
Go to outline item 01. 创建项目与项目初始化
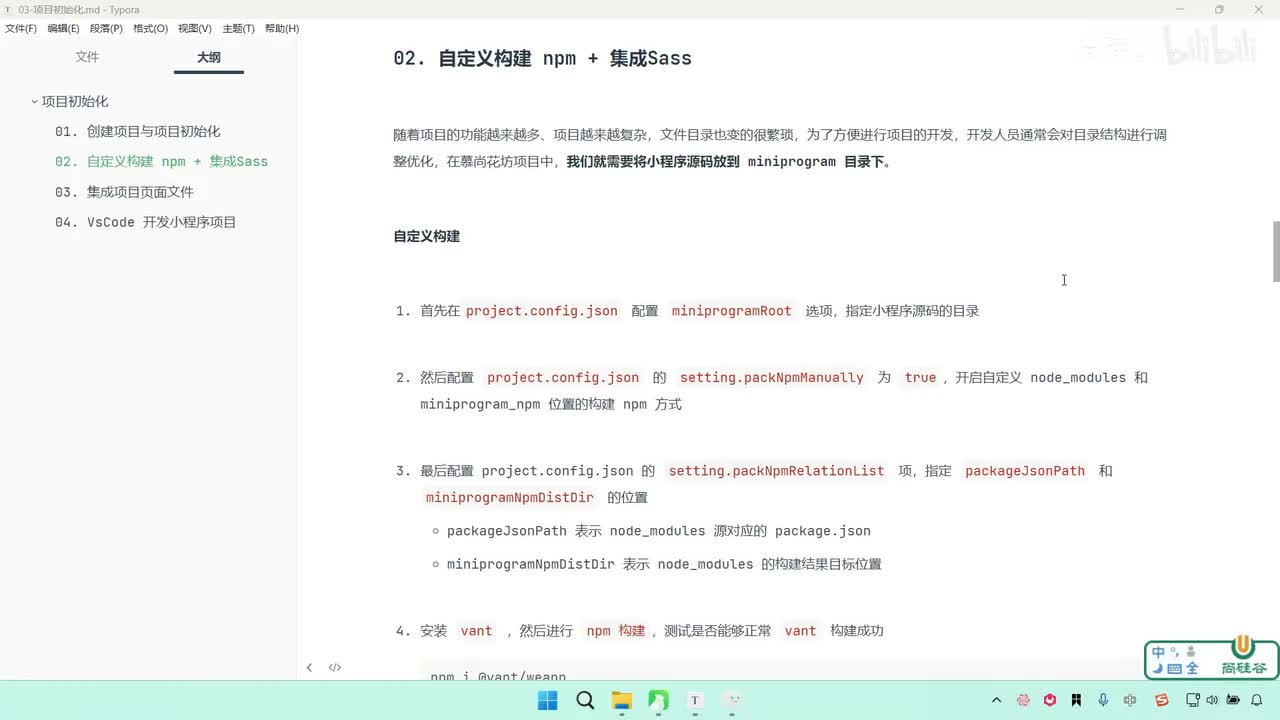point(138,131)
